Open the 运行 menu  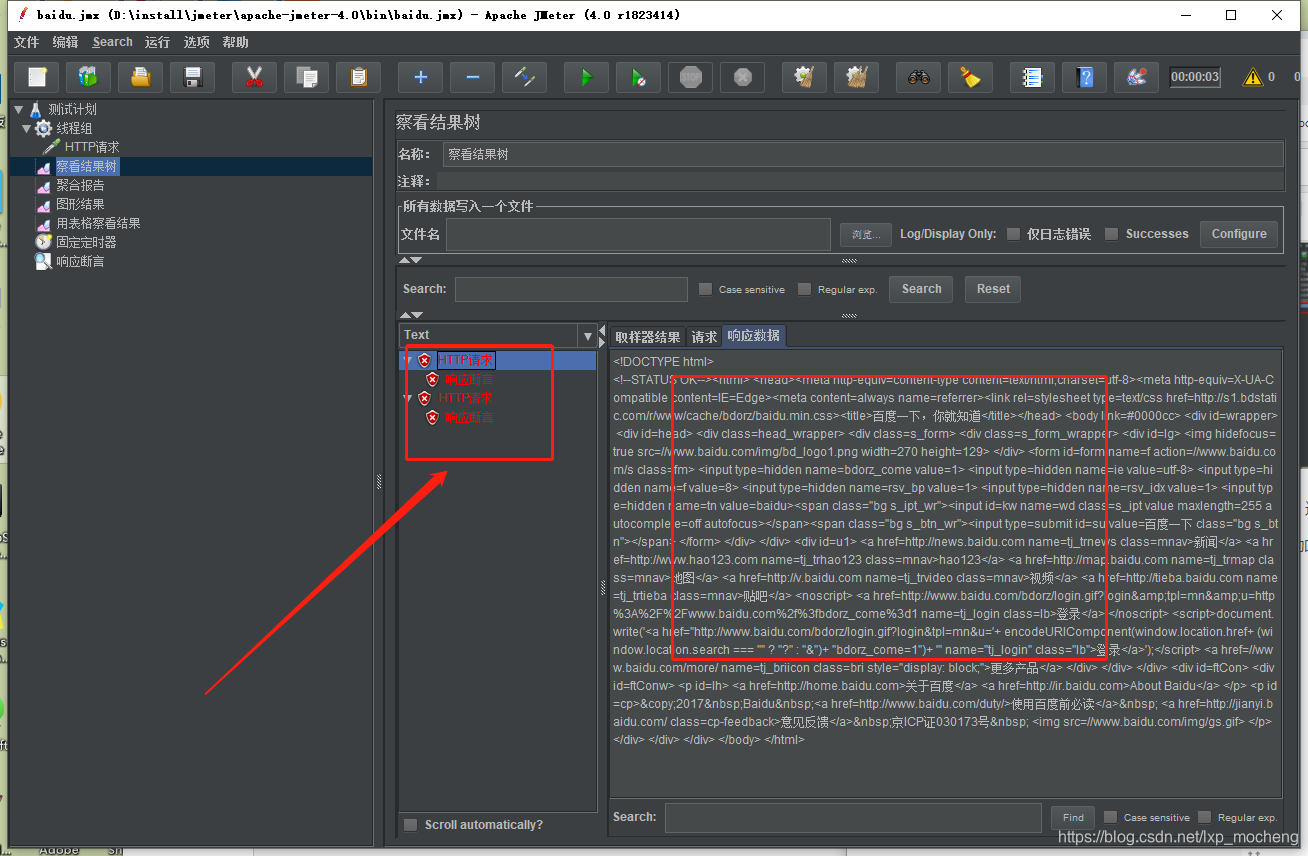point(157,42)
